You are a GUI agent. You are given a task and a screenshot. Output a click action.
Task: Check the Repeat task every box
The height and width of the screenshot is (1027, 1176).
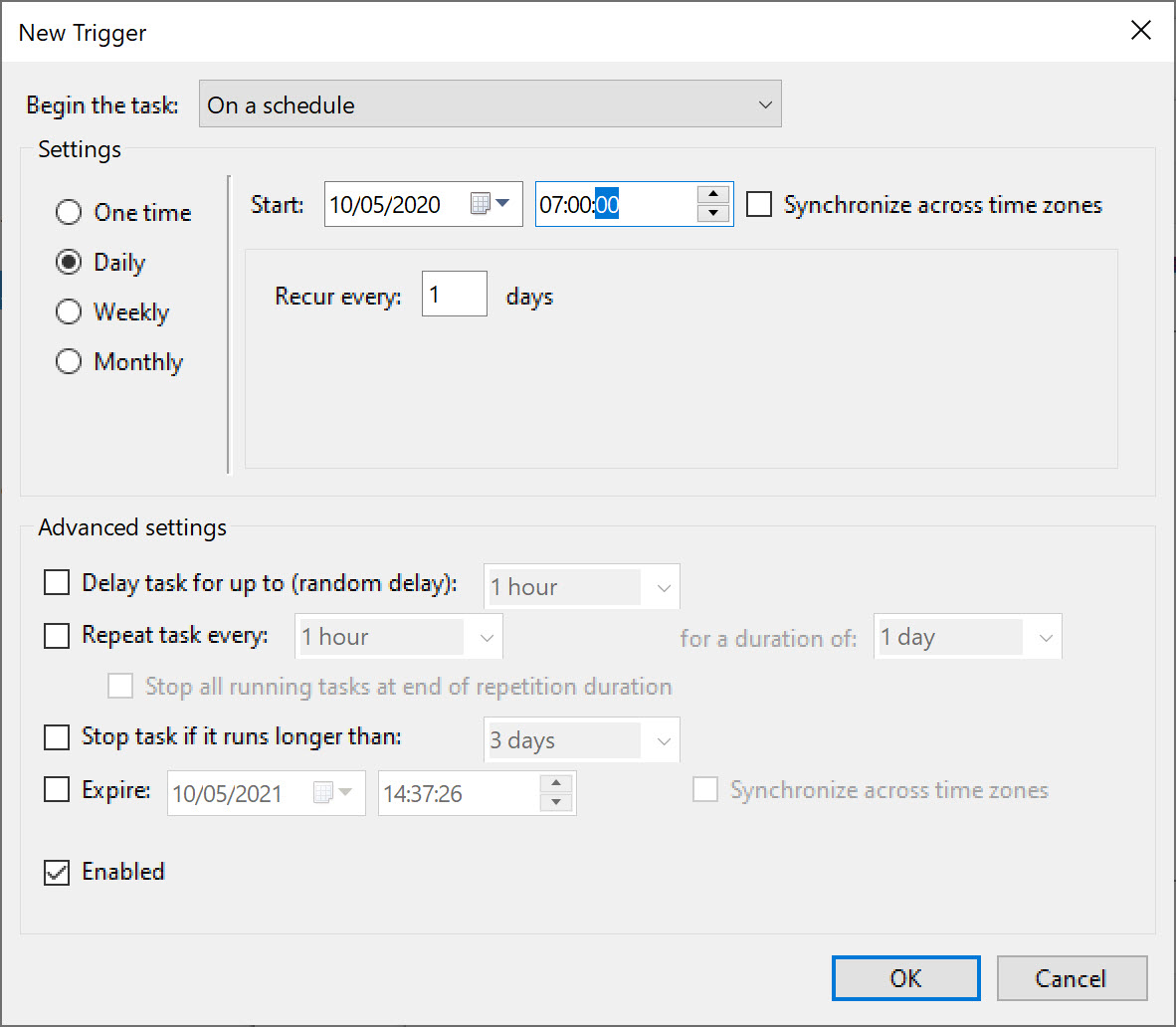click(57, 635)
